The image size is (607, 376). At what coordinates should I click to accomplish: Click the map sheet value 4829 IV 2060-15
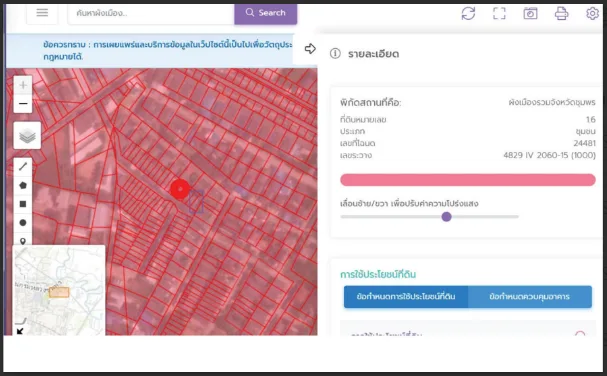(x=549, y=155)
